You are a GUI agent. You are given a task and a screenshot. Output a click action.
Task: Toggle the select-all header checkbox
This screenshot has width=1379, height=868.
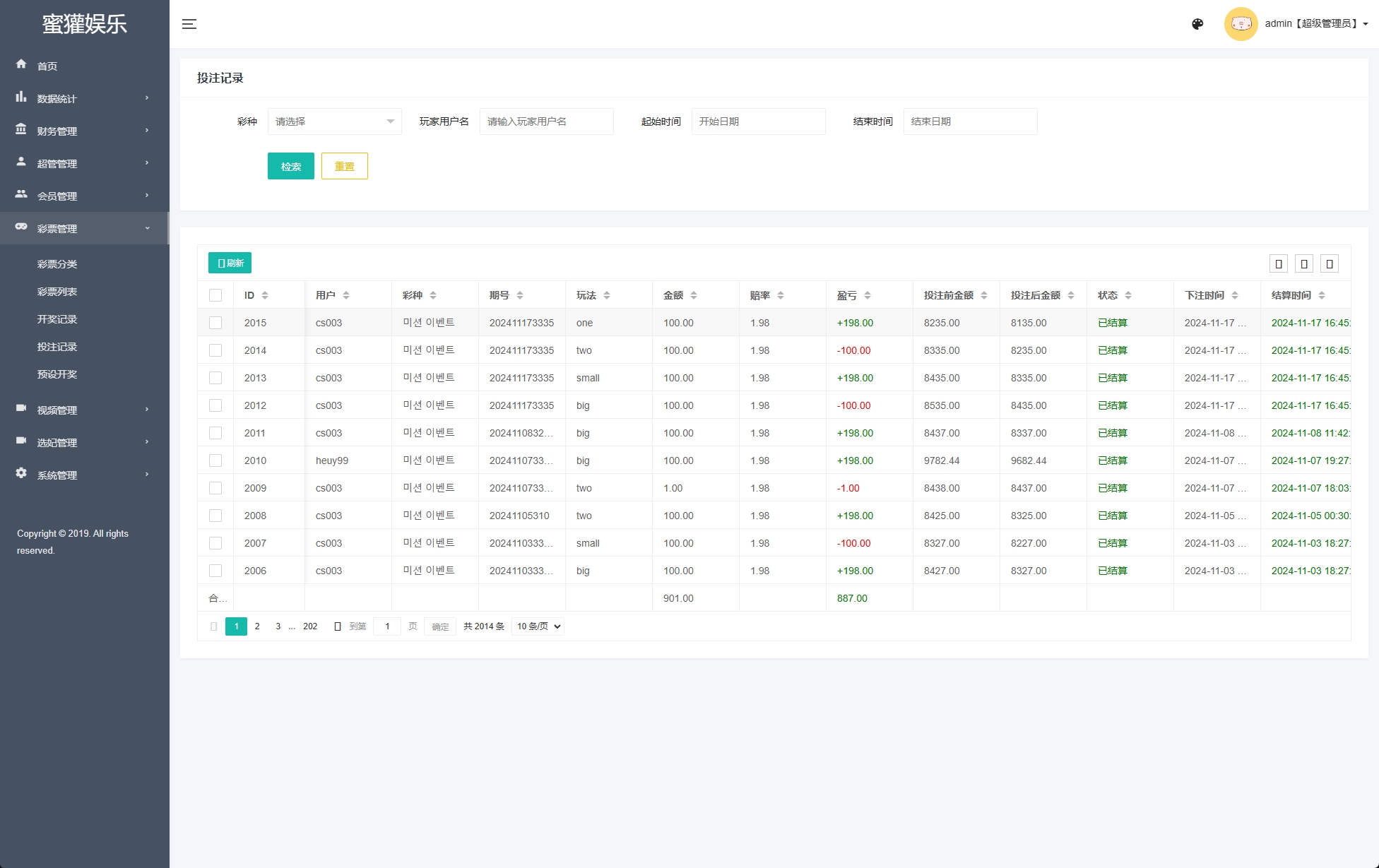pos(215,295)
